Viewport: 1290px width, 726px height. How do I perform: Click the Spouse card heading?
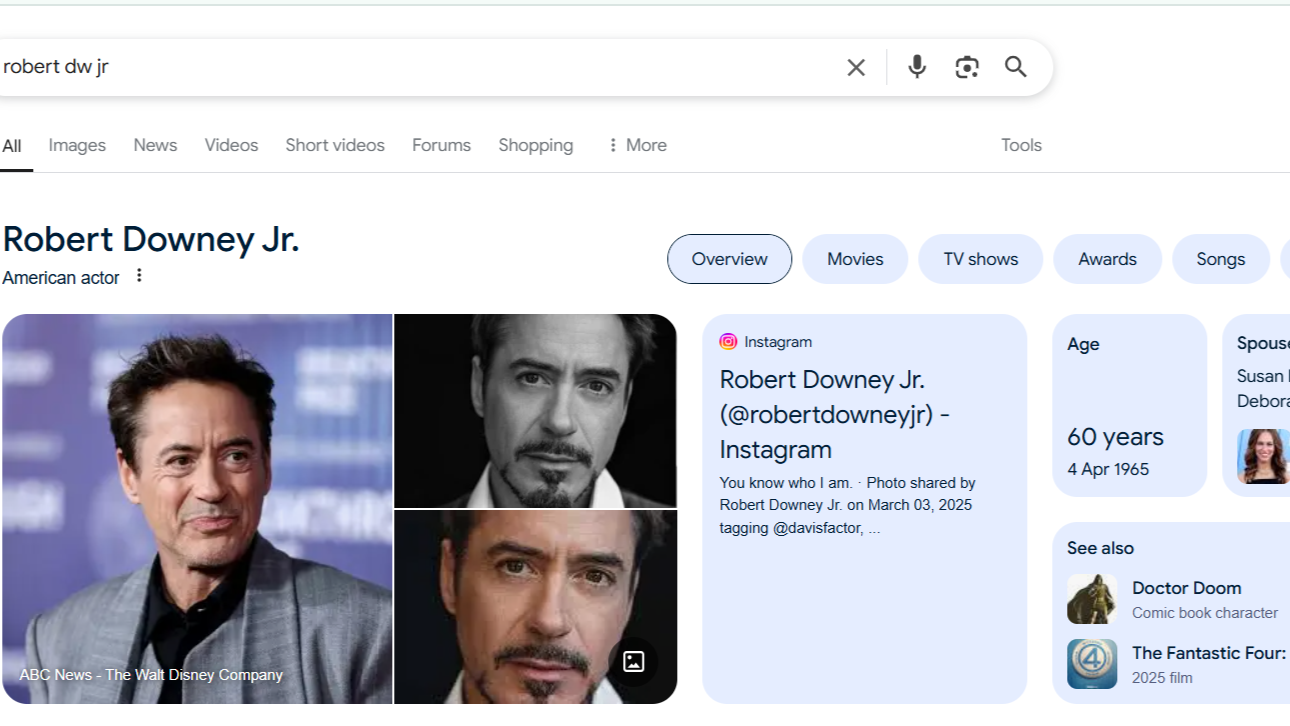coord(1263,343)
